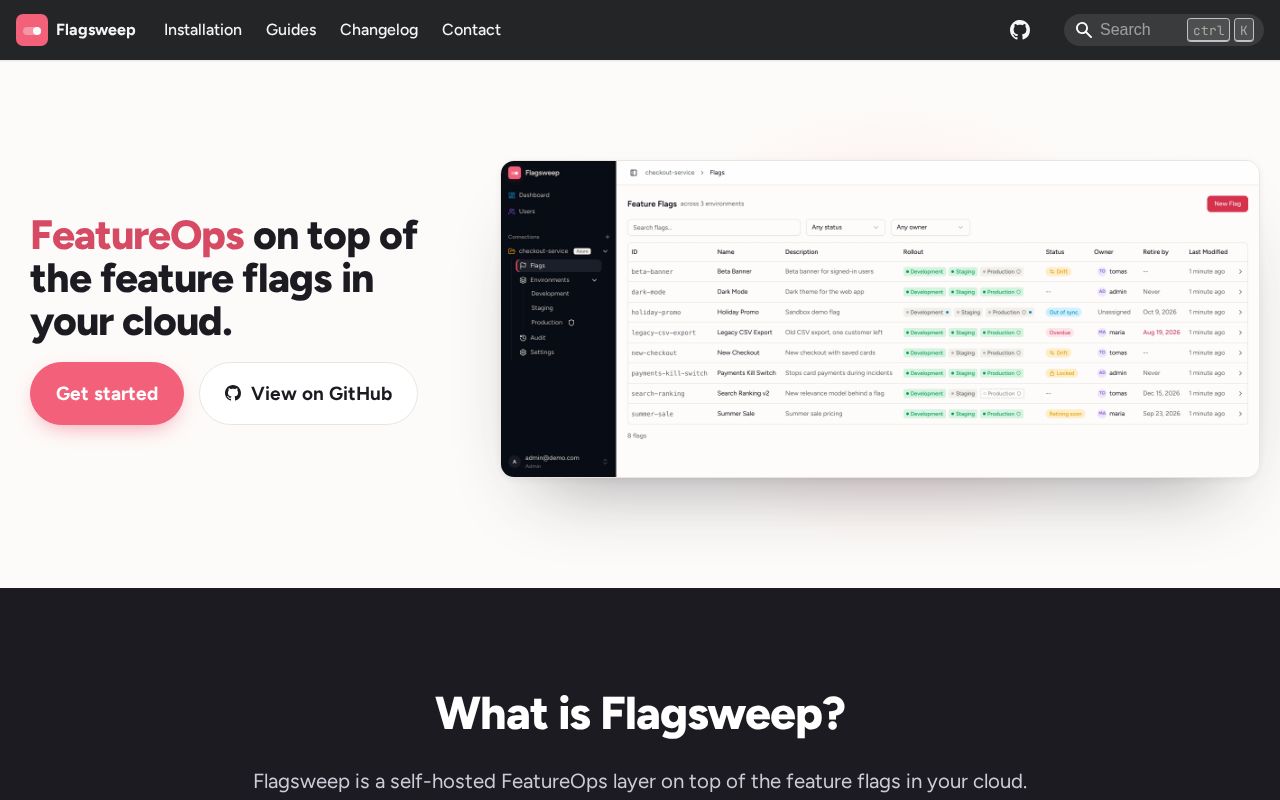Click the plus icon next to Connections
The width and height of the screenshot is (1280, 800).
point(607,237)
